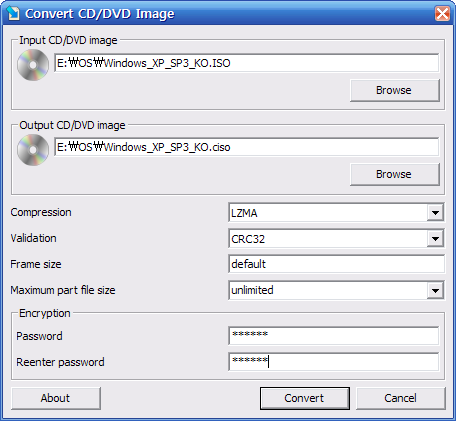Image resolution: width=456 pixels, height=421 pixels.
Task: Open the Maximum part file size dropdown
Action: [435, 290]
